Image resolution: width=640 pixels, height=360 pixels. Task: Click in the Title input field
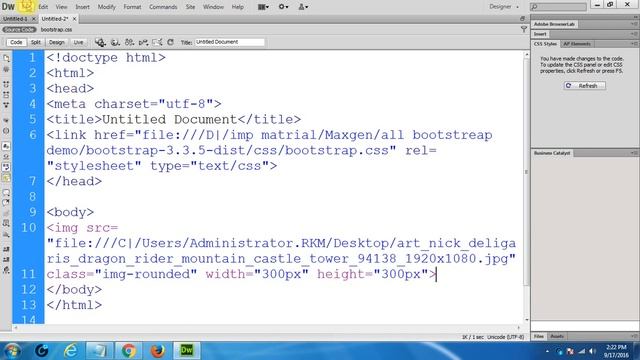[229, 42]
